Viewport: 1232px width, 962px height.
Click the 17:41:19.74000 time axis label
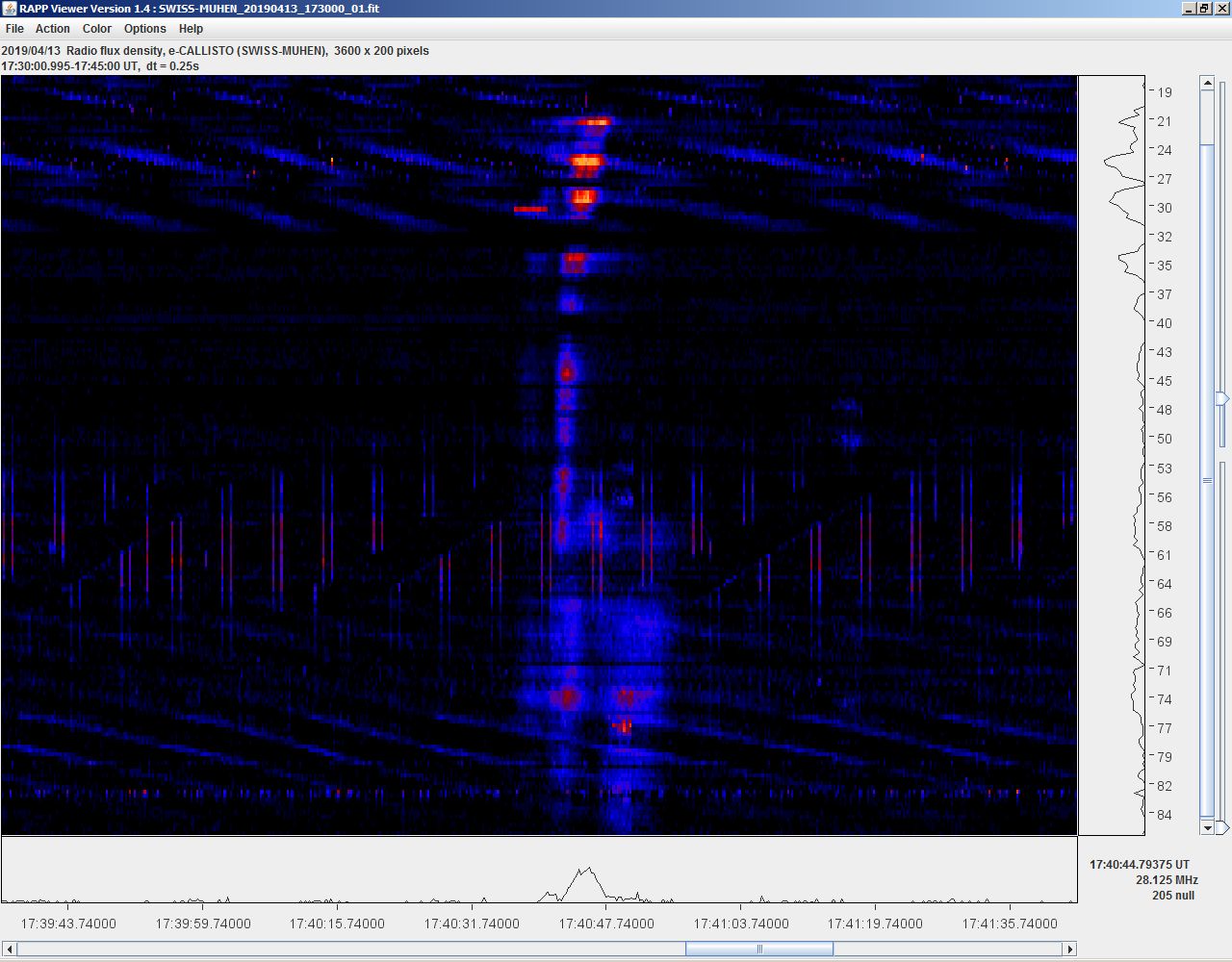pyautogui.click(x=875, y=924)
